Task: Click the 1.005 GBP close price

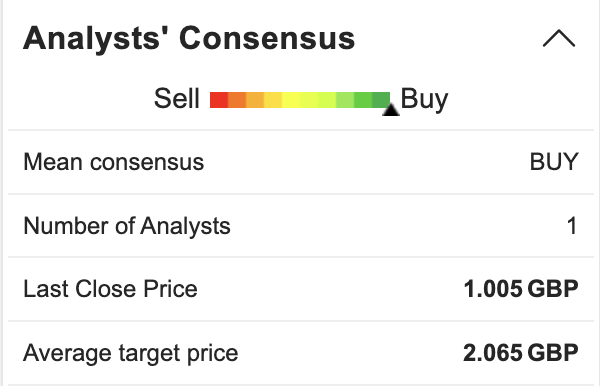Action: click(521, 289)
